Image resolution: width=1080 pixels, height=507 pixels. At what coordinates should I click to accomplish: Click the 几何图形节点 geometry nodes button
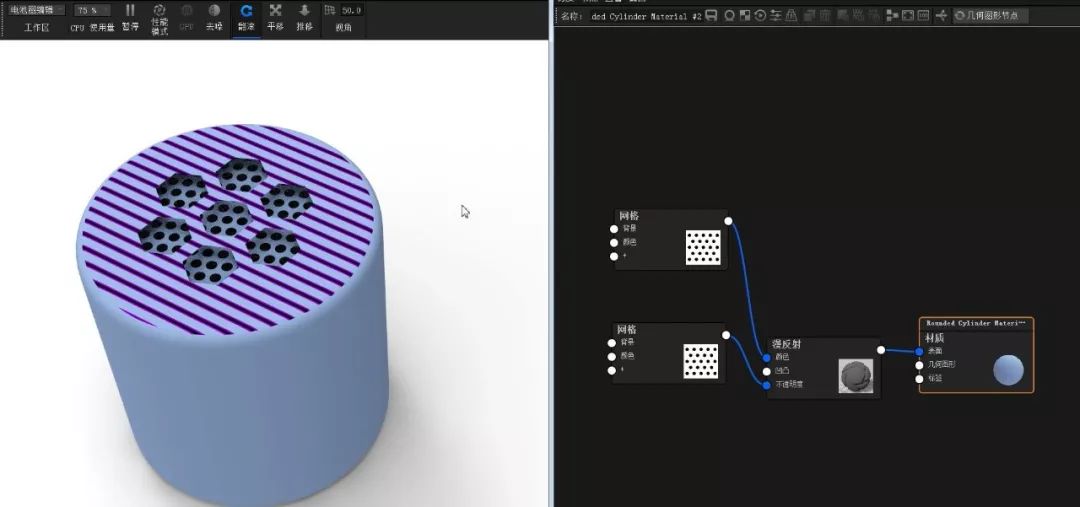pos(990,15)
